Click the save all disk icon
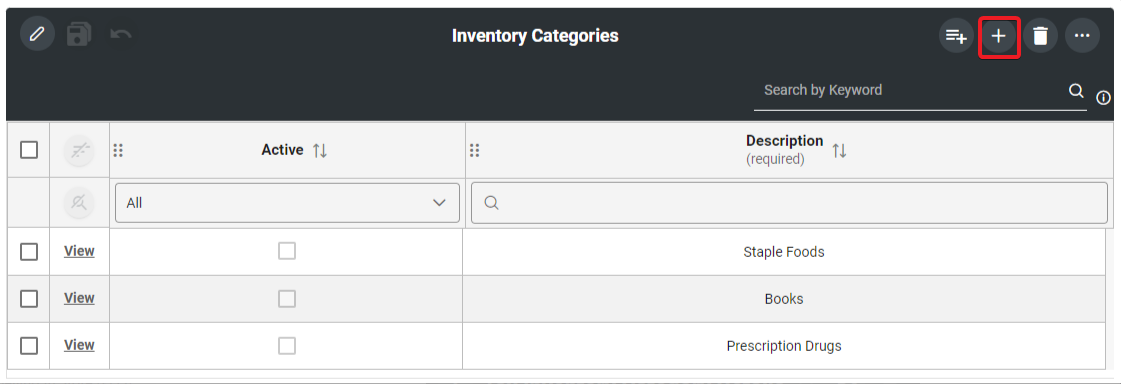Image resolution: width=1121 pixels, height=384 pixels. click(79, 34)
